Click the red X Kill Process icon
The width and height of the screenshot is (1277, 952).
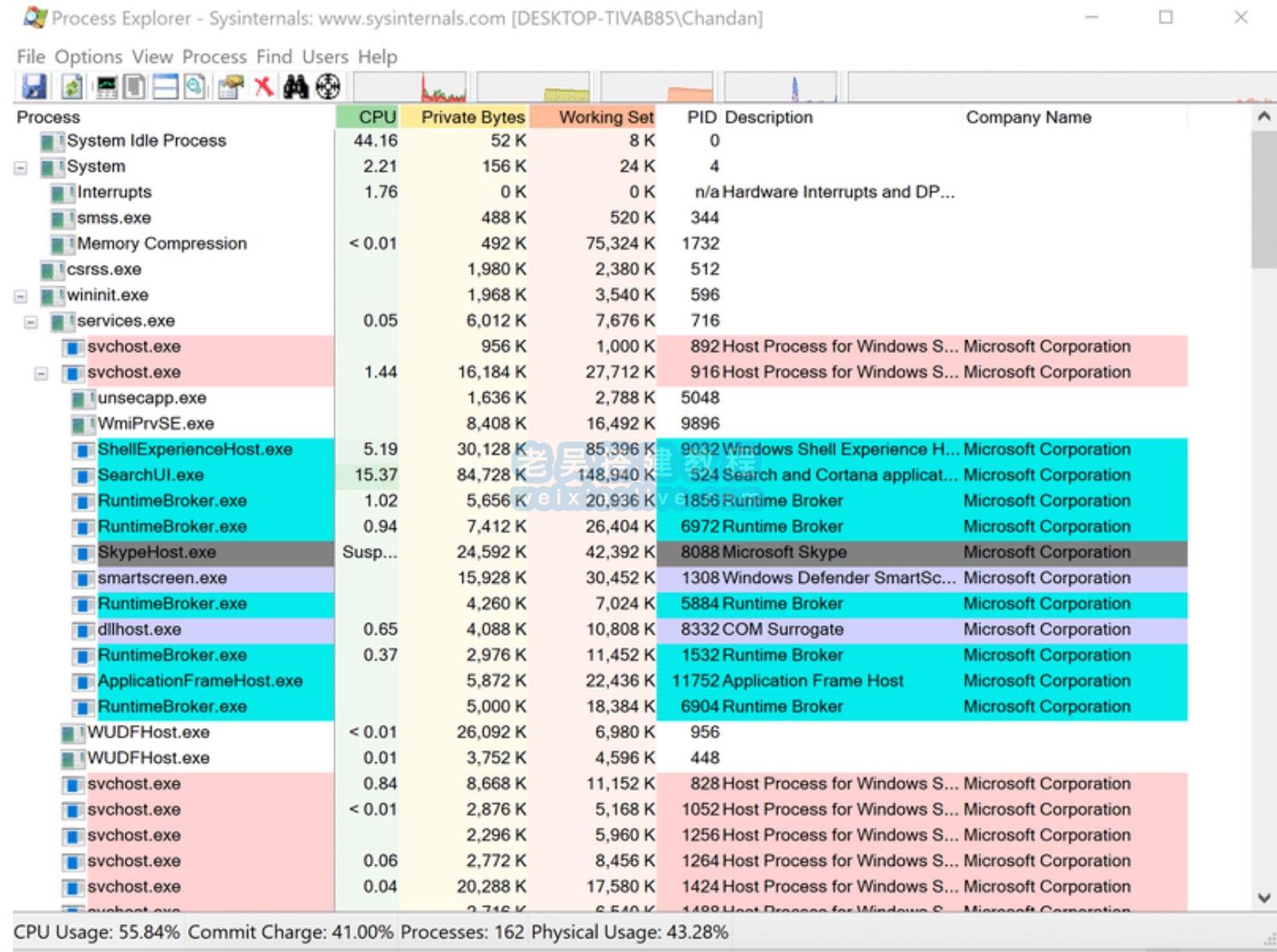[264, 86]
